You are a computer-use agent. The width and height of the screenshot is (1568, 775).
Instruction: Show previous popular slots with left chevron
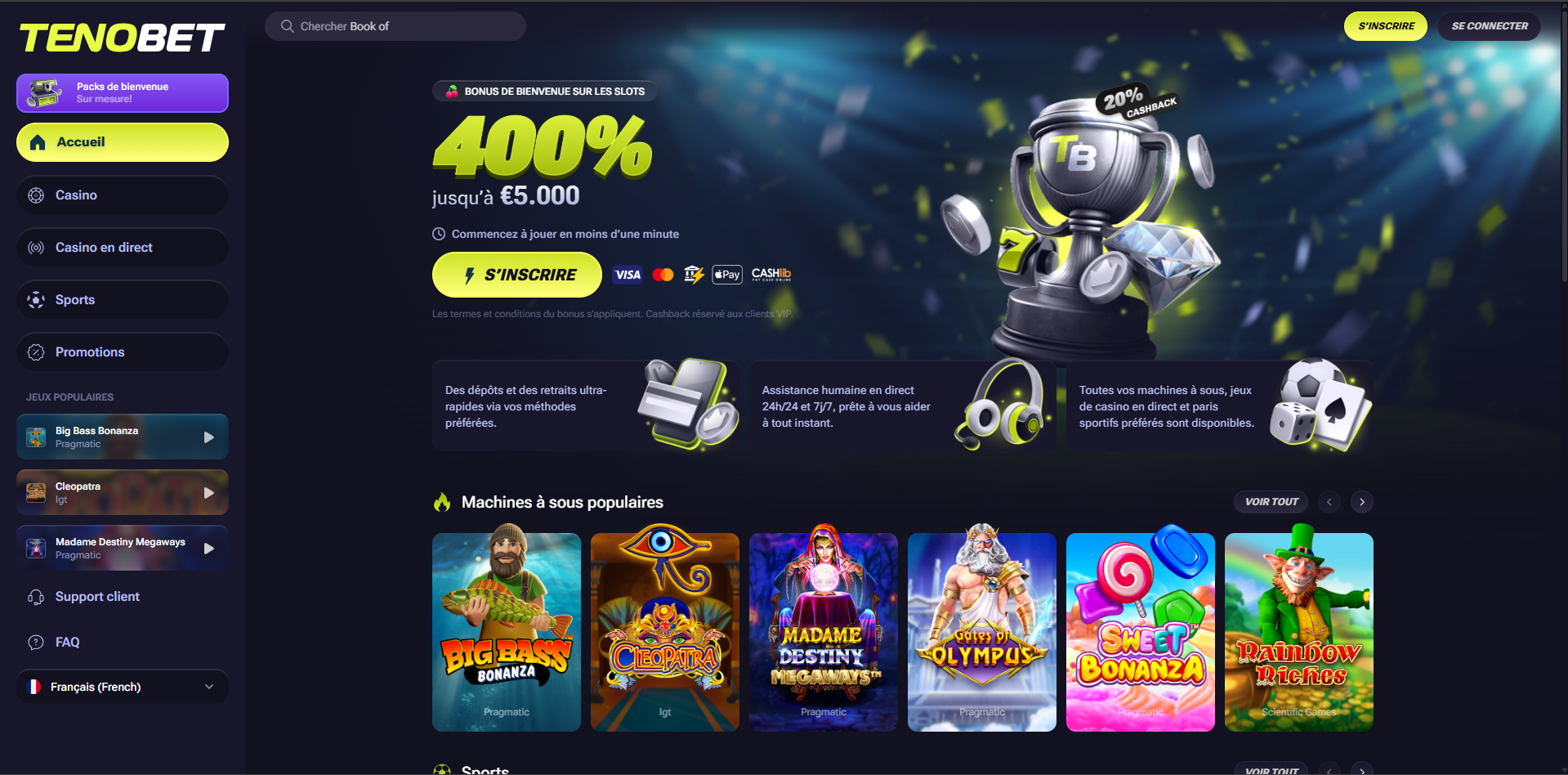(1329, 502)
